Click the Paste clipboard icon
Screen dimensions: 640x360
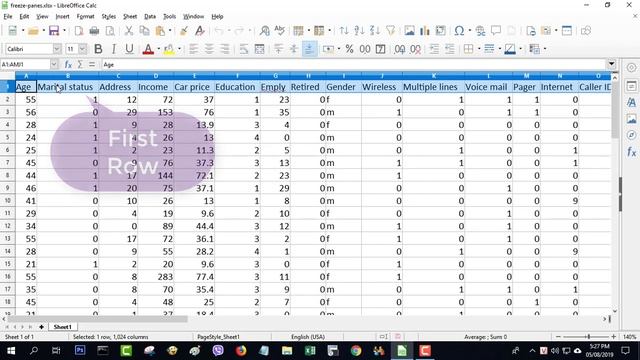(x=160, y=31)
